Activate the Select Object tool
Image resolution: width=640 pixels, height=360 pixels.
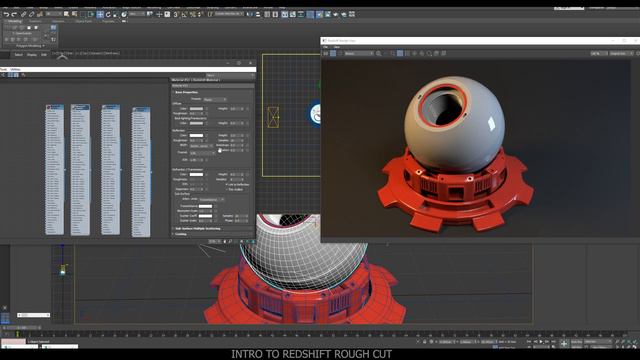(67, 14)
